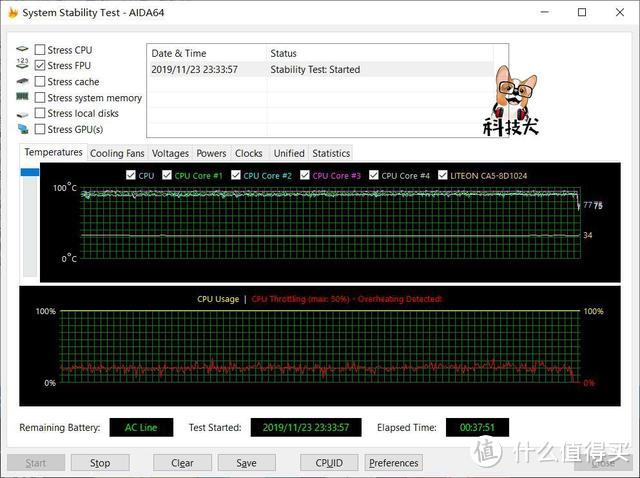
Task: Uncheck the Stress FPU checkbox
Action: click(40, 65)
